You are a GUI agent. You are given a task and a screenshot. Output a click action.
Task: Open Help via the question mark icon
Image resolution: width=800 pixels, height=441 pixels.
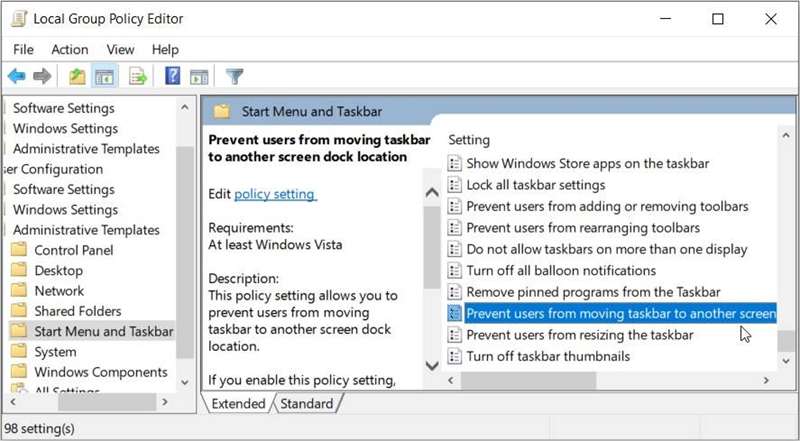click(x=172, y=76)
